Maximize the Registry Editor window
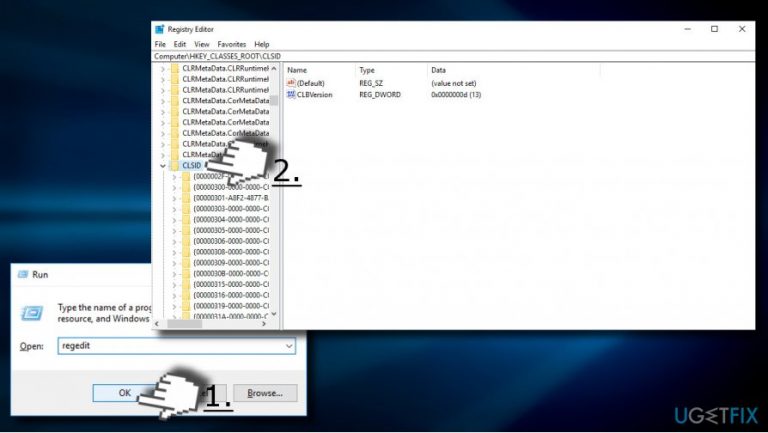This screenshot has width=768, height=433. coord(715,29)
